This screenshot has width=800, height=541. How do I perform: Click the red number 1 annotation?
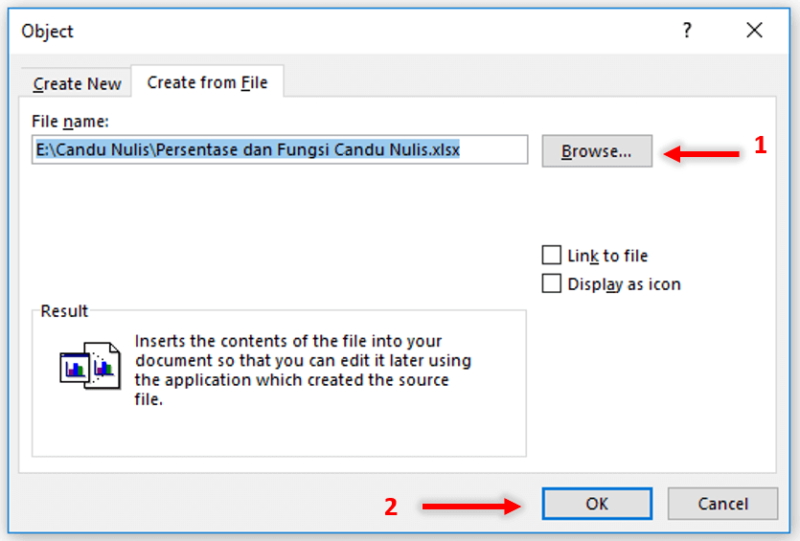[760, 145]
